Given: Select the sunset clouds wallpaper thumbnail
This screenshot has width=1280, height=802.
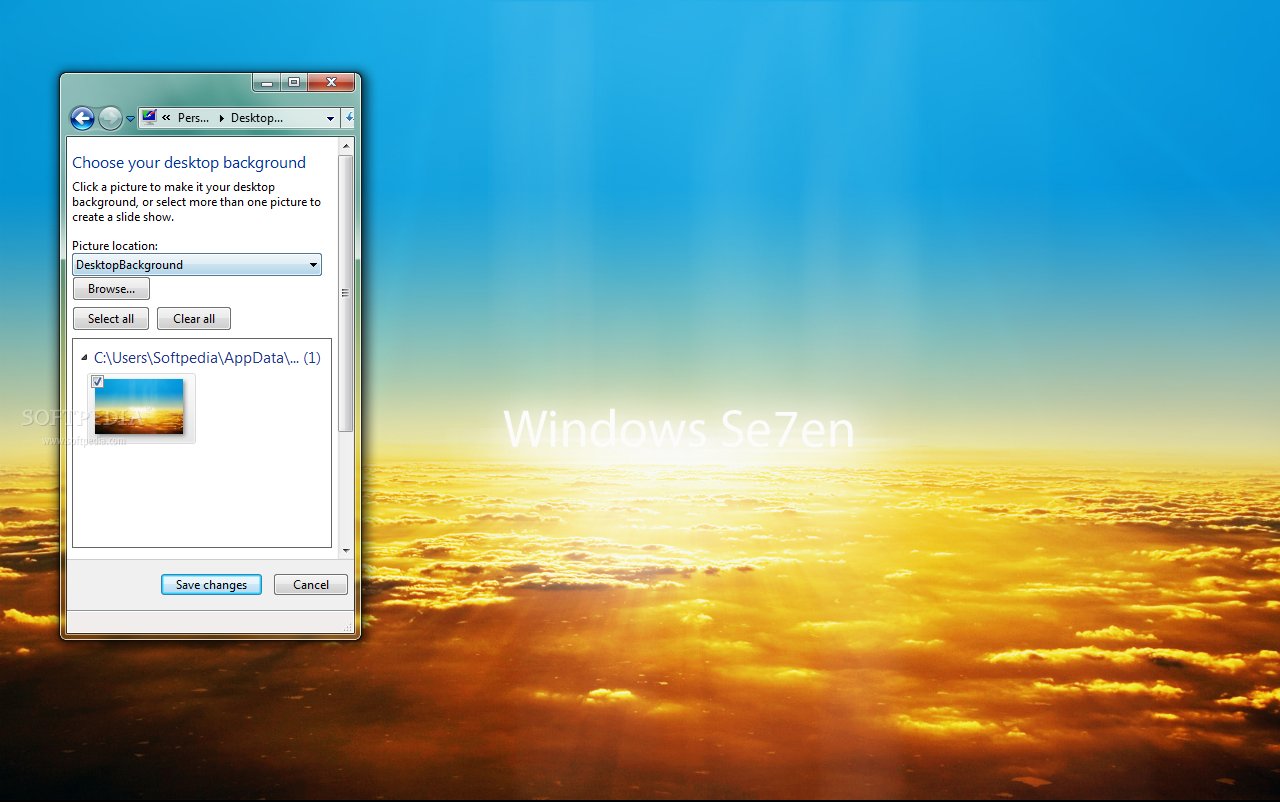Looking at the screenshot, I should (141, 407).
